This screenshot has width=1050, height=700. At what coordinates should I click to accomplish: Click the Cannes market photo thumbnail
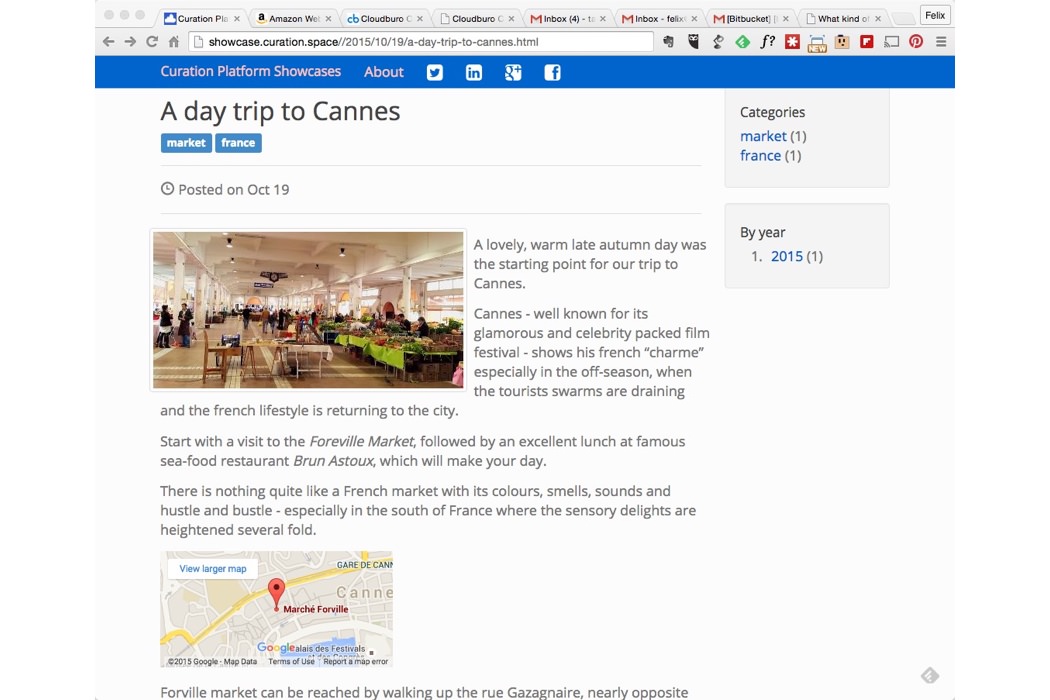coord(308,310)
